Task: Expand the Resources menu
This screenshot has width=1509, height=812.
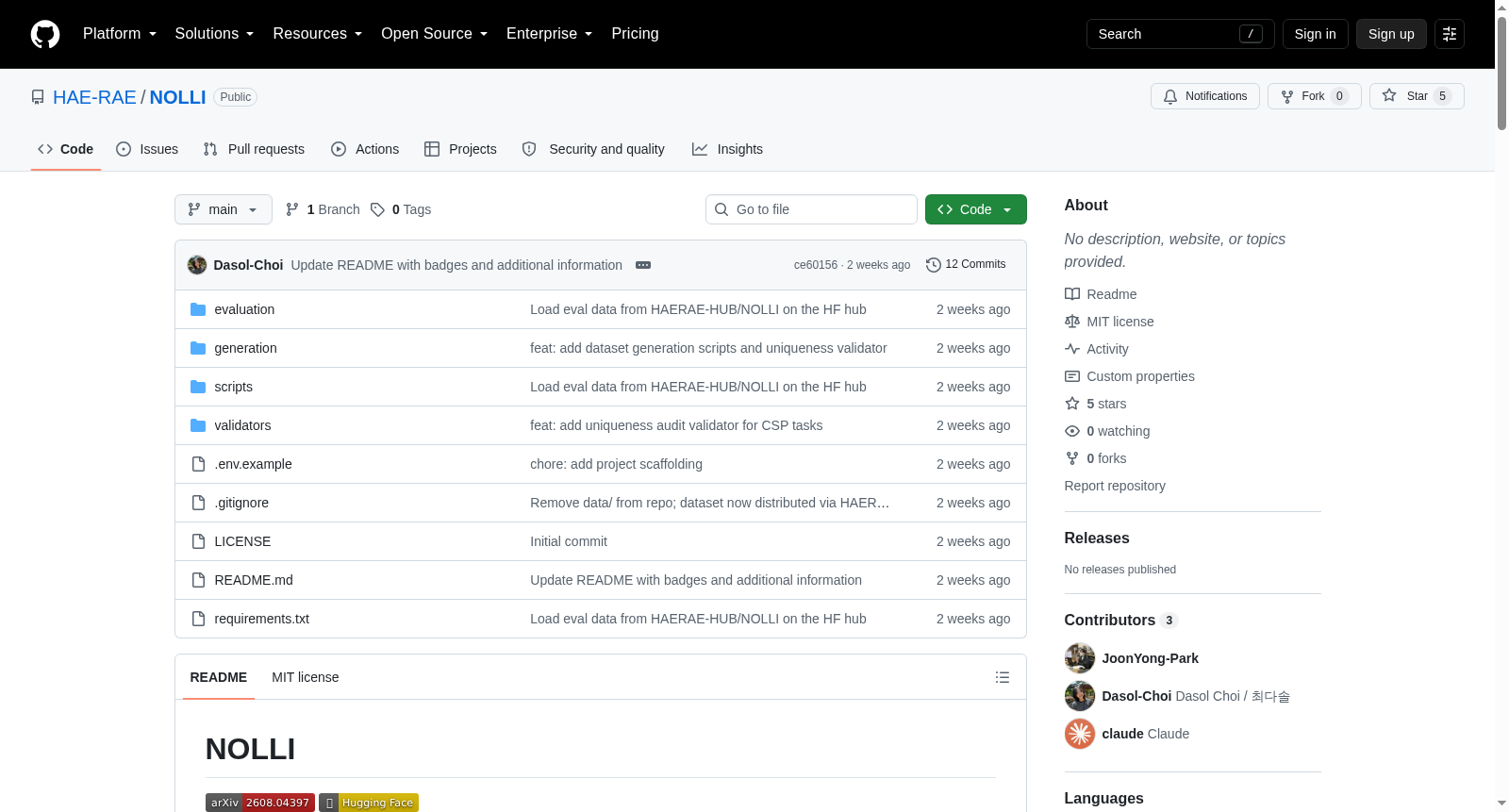Action: click(x=318, y=34)
